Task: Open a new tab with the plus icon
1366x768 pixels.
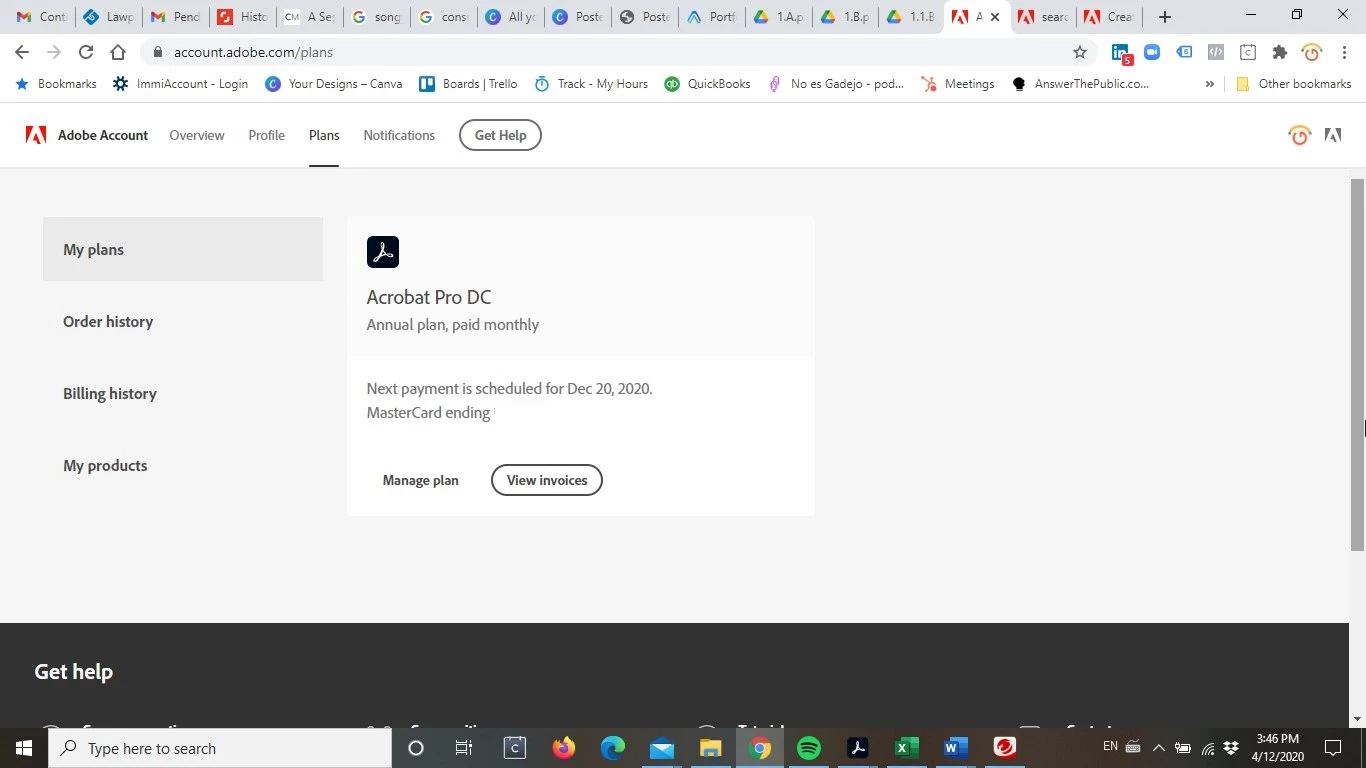Action: click(1164, 17)
